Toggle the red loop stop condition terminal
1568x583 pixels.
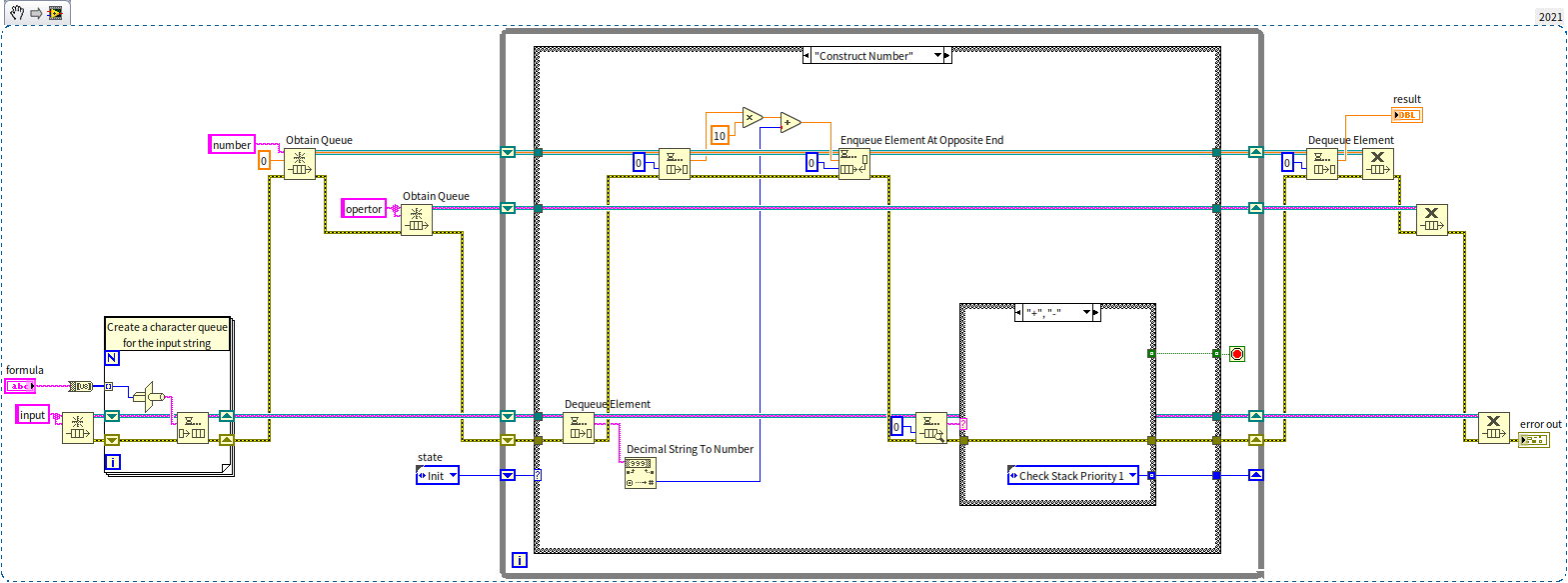(1236, 354)
